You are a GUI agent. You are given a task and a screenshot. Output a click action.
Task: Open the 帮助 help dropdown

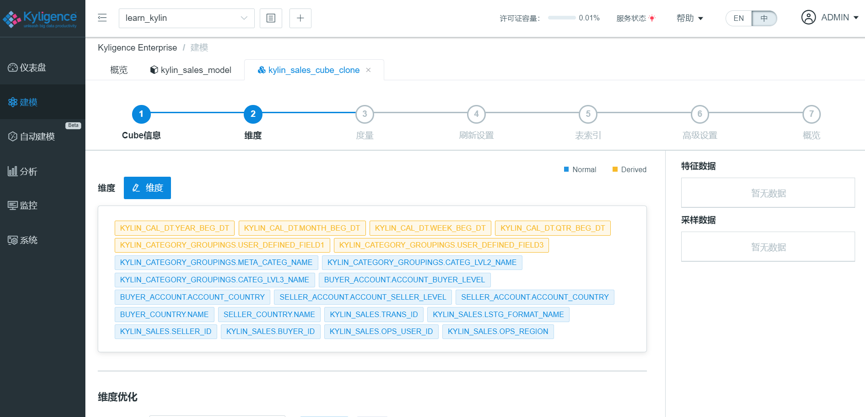[689, 19]
